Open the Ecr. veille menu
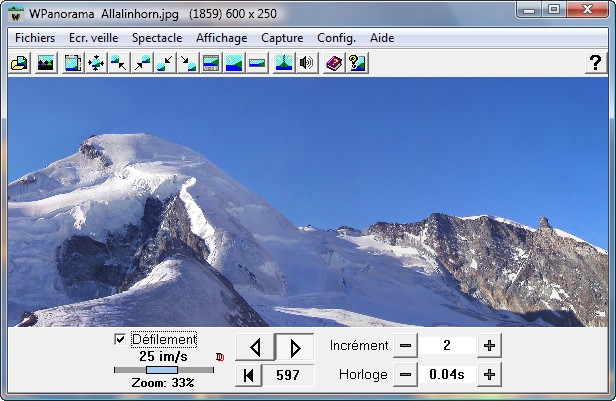616x401 pixels. [94, 38]
